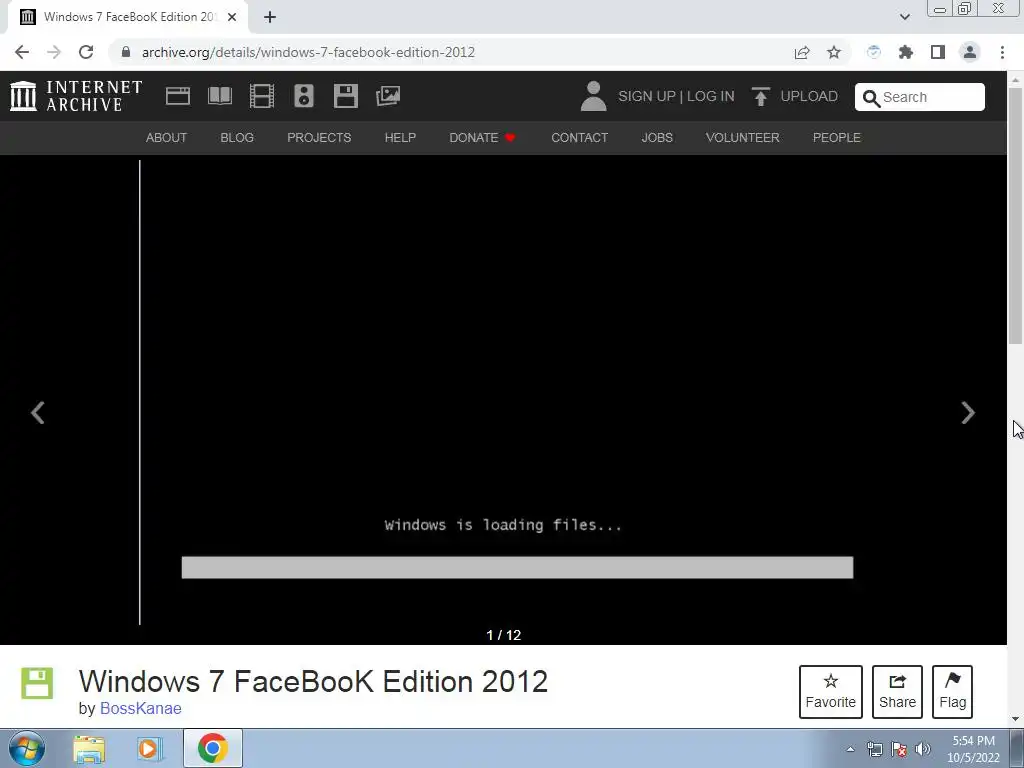Open a new browser tab
The image size is (1024, 768).
[270, 18]
